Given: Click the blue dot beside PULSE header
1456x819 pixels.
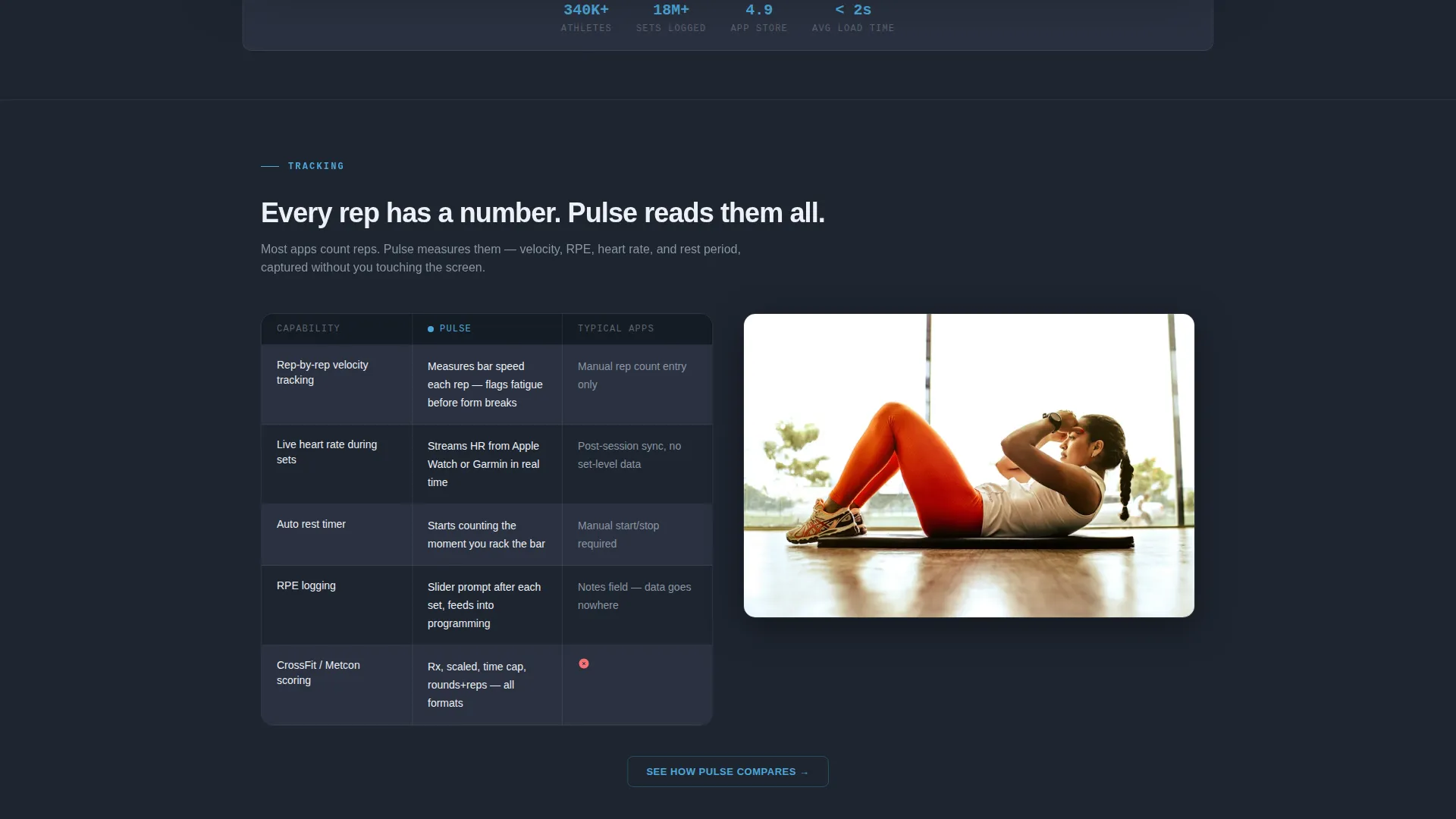Looking at the screenshot, I should (x=431, y=329).
